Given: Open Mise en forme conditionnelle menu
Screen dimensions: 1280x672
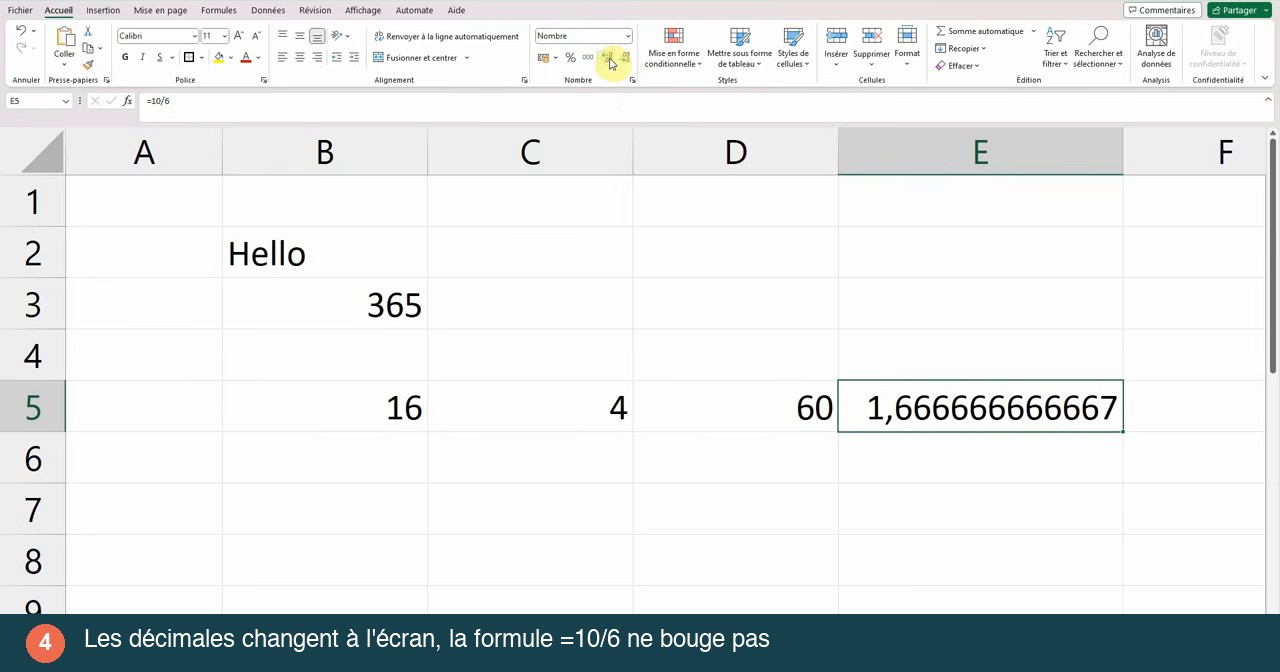Looking at the screenshot, I should pos(673,48).
